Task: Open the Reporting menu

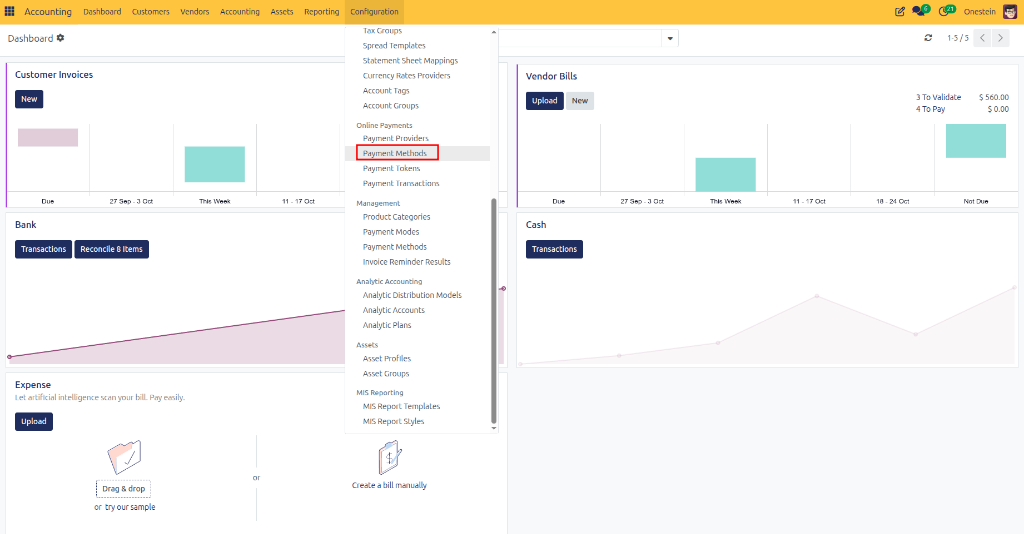Action: tap(321, 12)
